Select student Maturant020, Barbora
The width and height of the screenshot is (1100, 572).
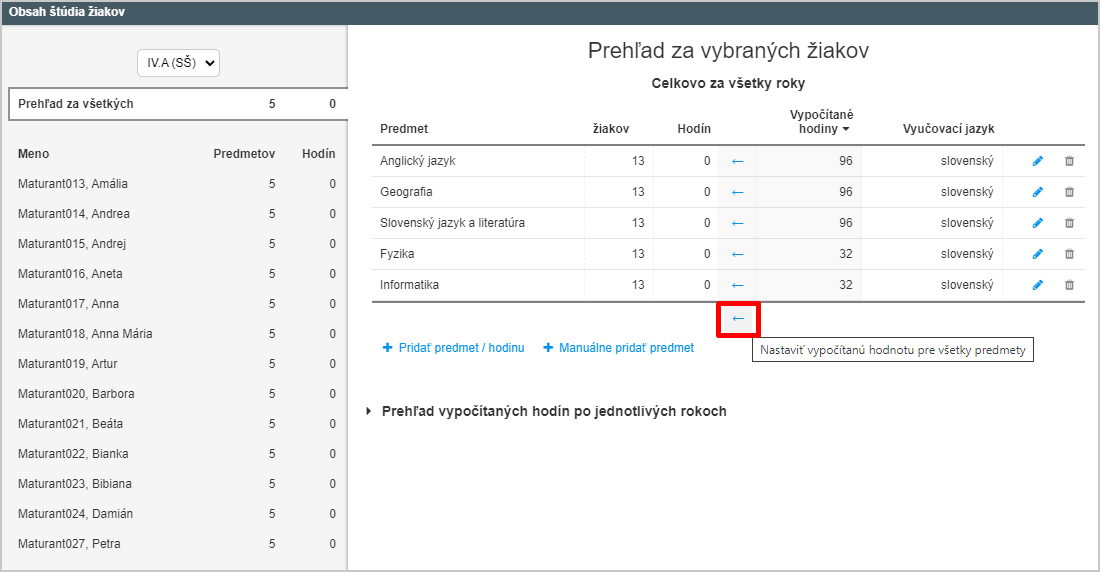[x=177, y=394]
